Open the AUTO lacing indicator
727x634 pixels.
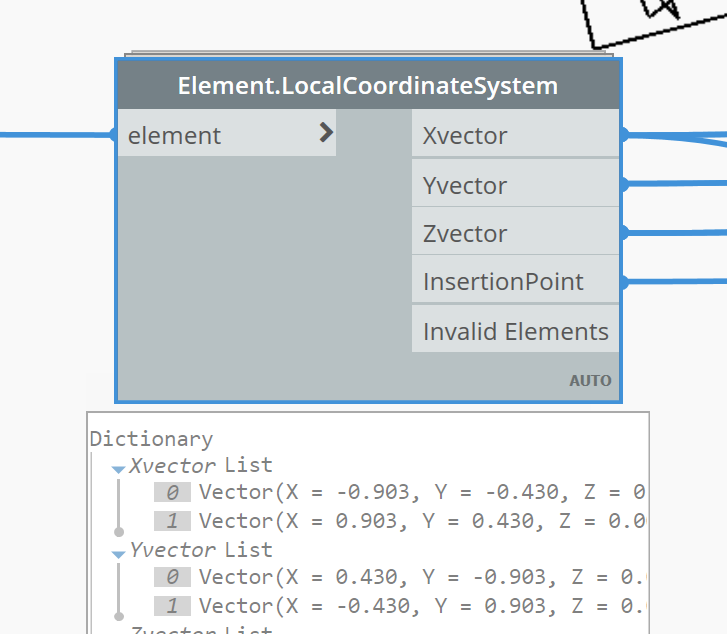(590, 380)
